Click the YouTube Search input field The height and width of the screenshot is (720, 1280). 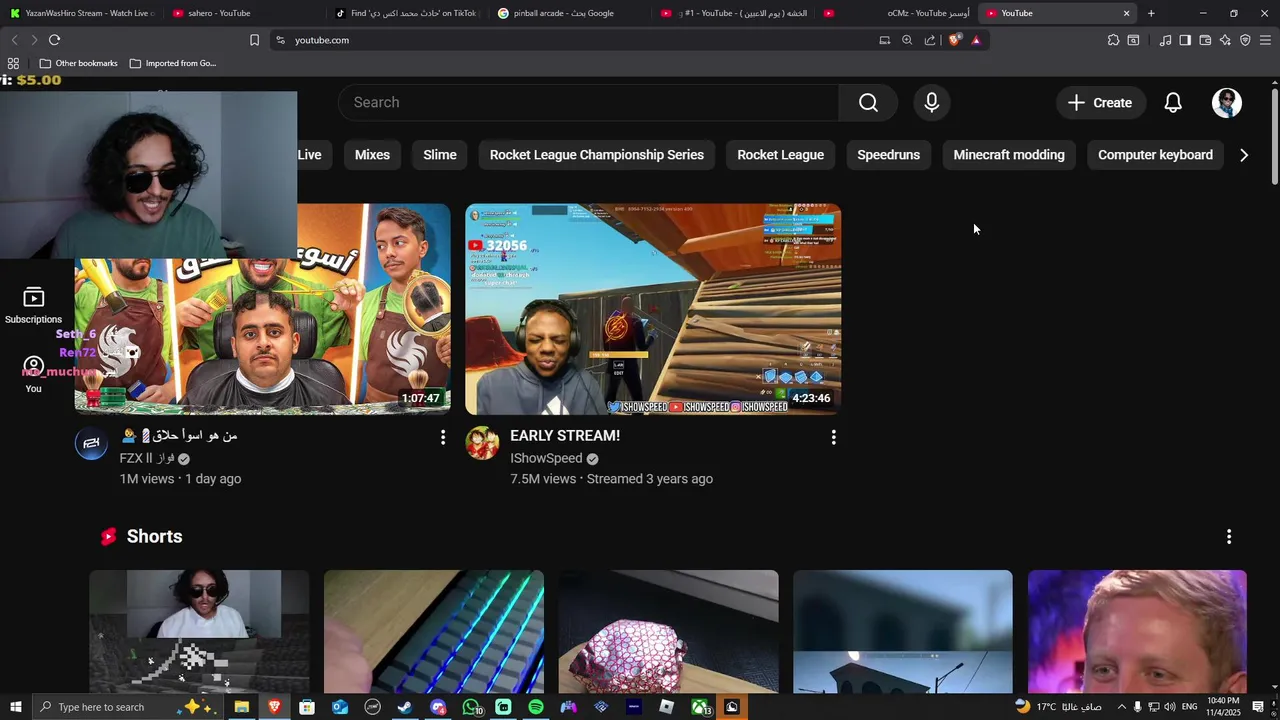589,103
